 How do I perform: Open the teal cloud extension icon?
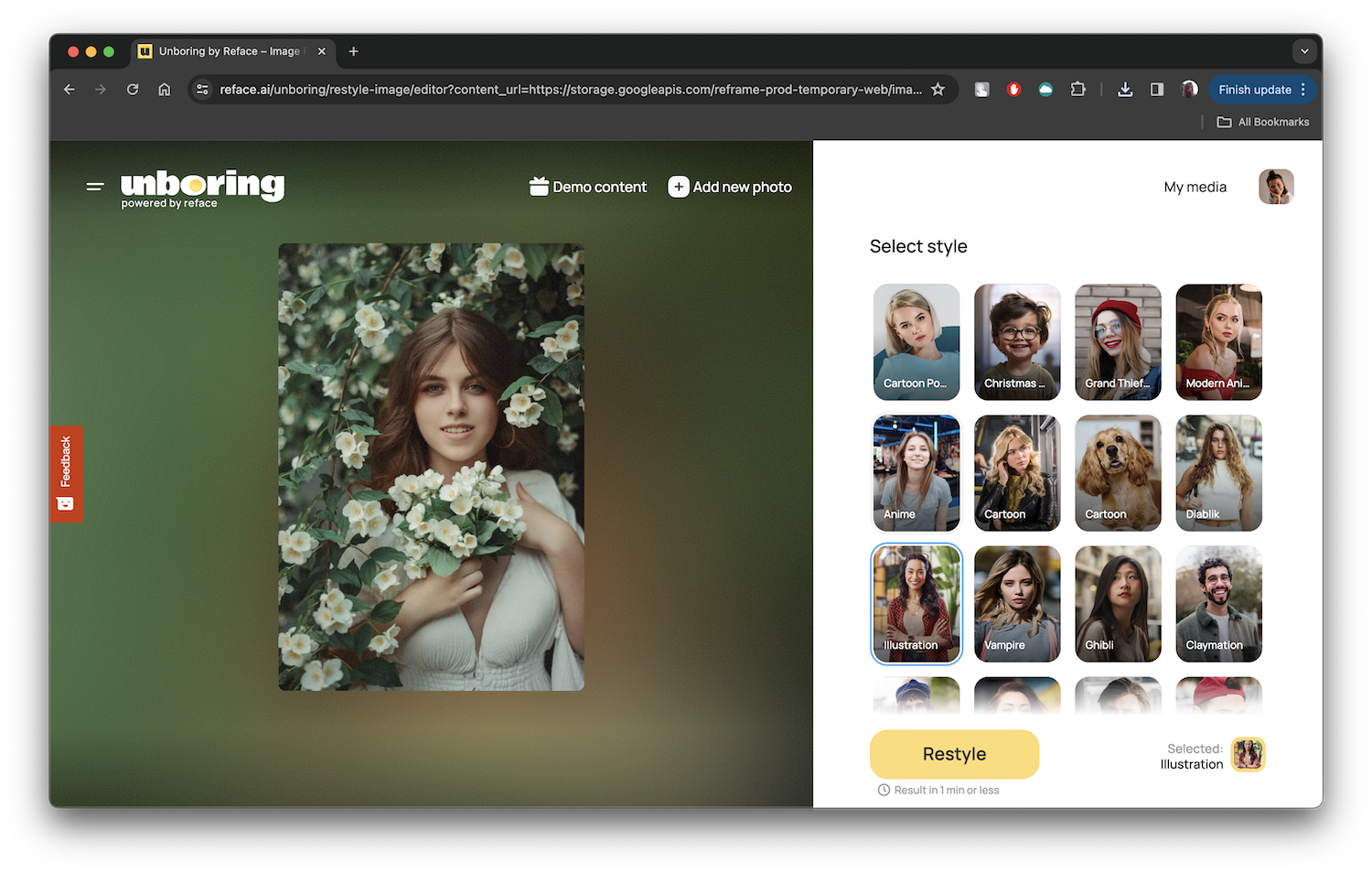1045,90
